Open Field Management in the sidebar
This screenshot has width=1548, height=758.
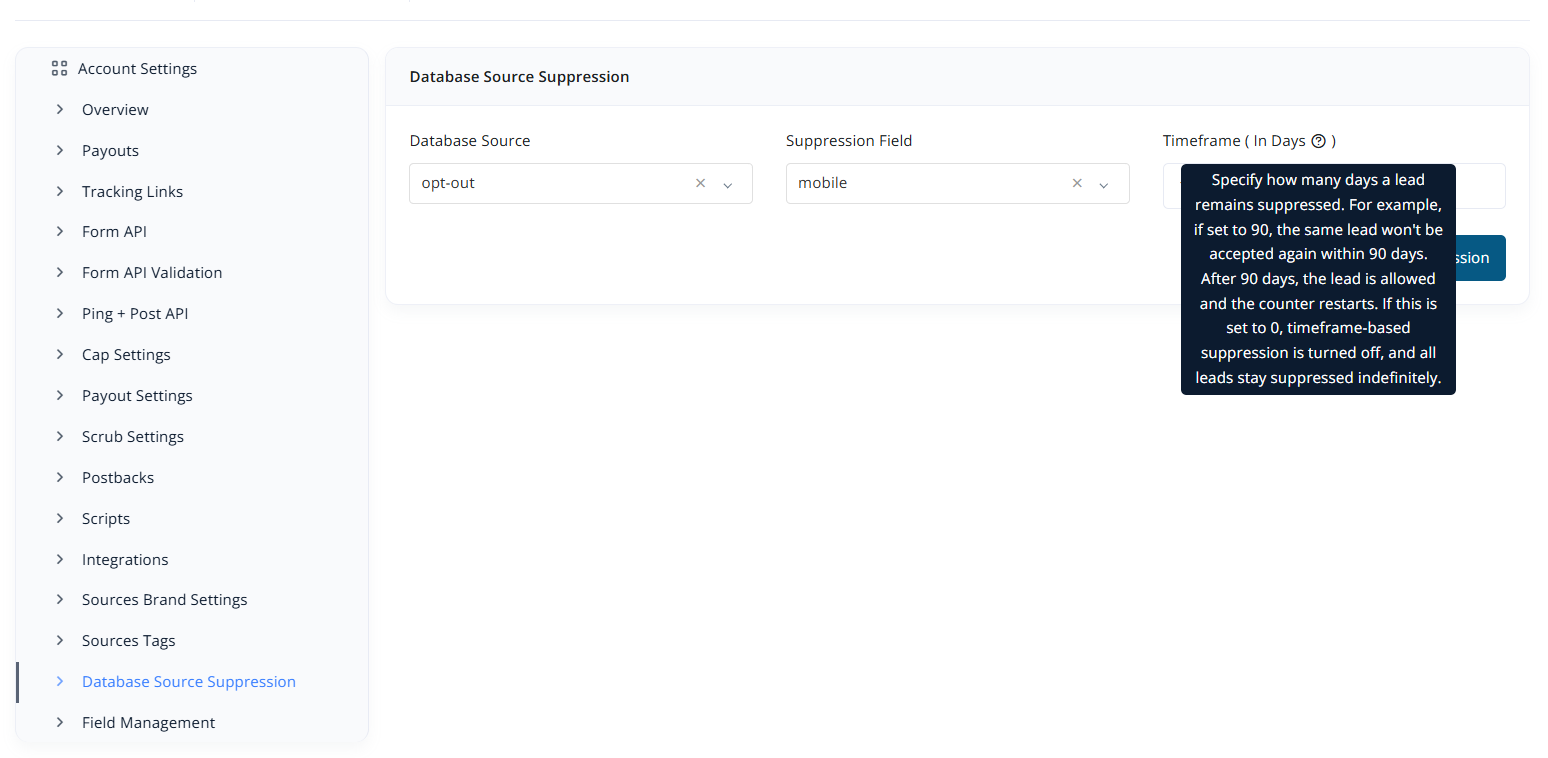tap(148, 722)
